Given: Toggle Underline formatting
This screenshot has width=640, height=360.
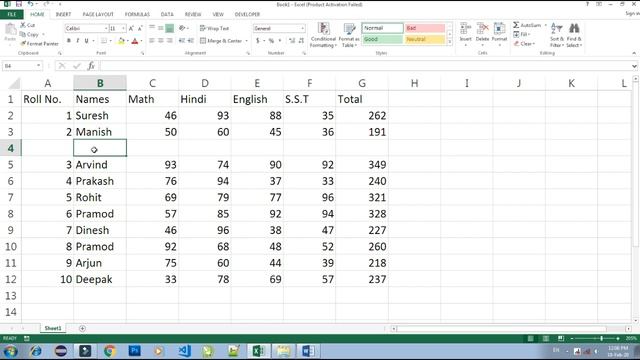Looking at the screenshot, I should [87, 41].
